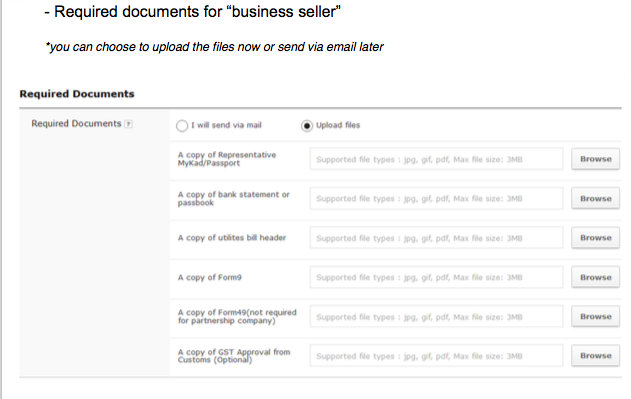
Task: Click the 'A copy of utilites bill header' label
Action: pyautogui.click(x=232, y=238)
